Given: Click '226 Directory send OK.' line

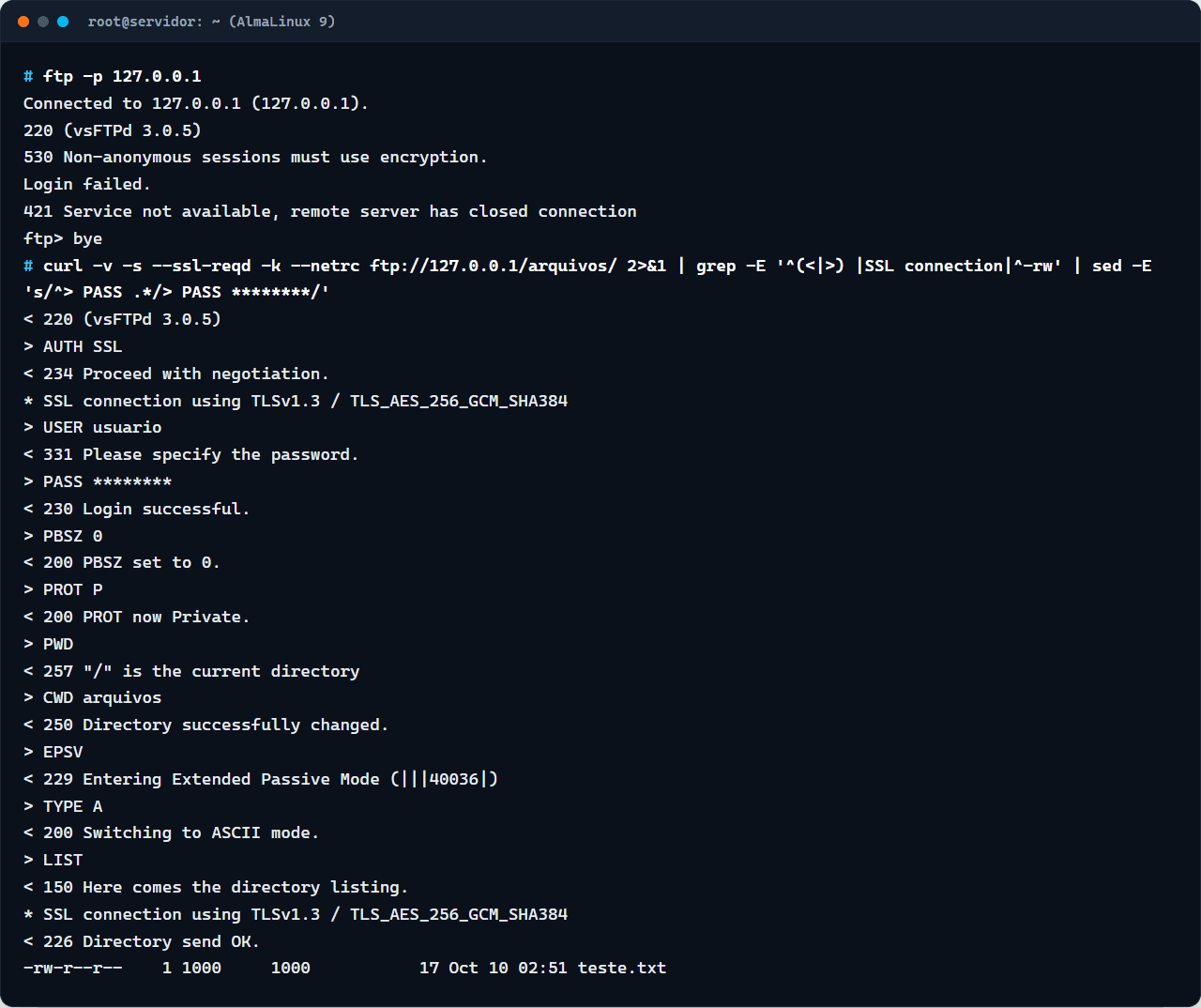Looking at the screenshot, I should (142, 941).
